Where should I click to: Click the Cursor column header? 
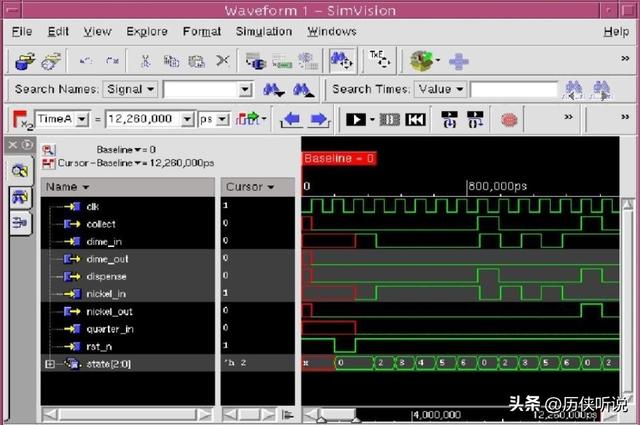pos(248,187)
